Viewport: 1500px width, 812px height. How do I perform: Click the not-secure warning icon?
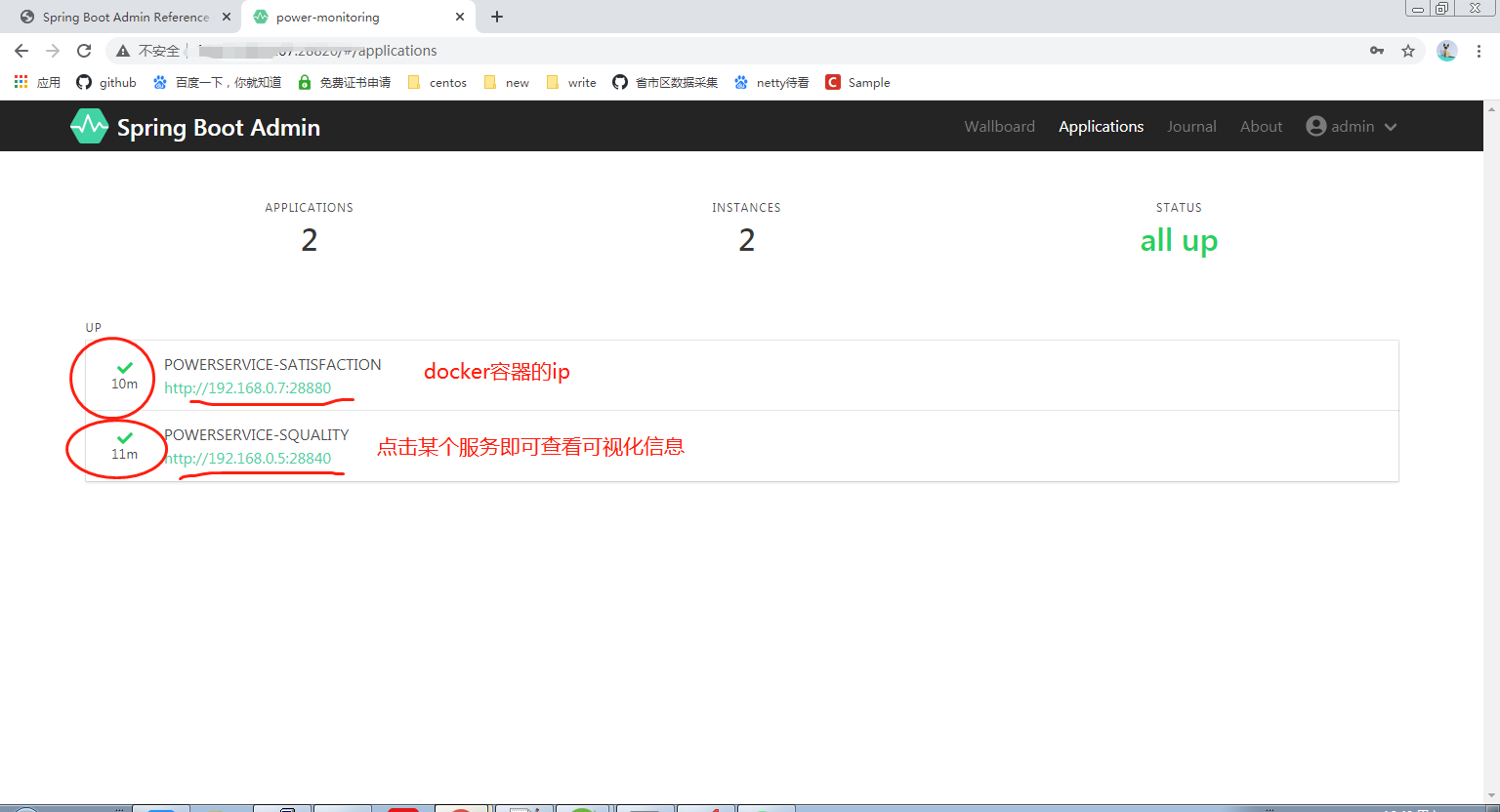click(x=123, y=51)
